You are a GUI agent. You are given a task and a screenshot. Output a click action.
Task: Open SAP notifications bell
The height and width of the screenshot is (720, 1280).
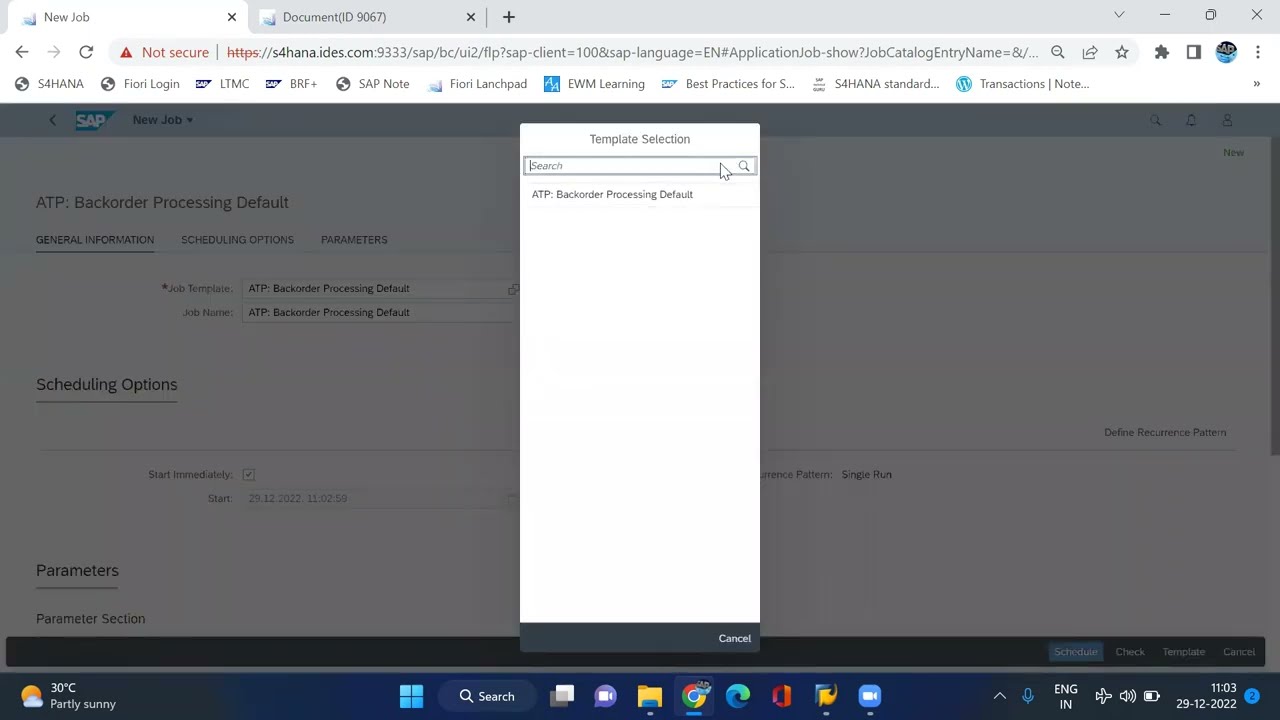click(1191, 120)
